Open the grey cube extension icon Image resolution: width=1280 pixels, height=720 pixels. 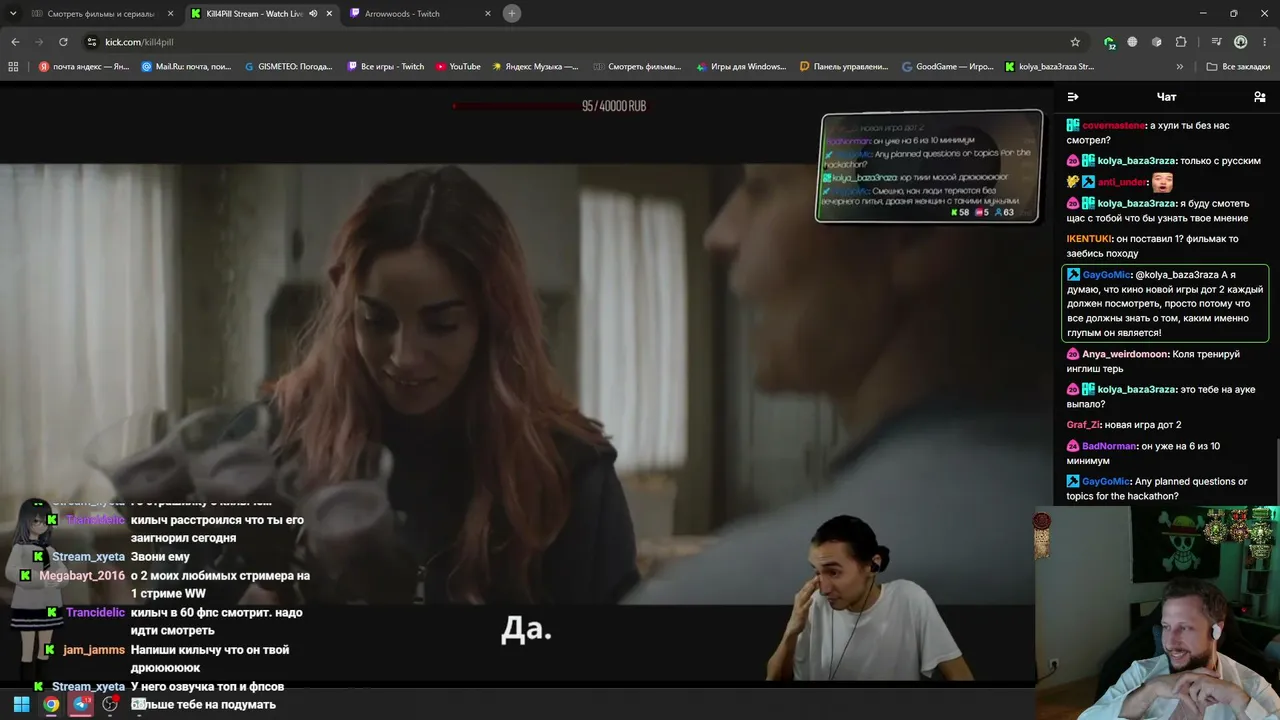point(1157,42)
